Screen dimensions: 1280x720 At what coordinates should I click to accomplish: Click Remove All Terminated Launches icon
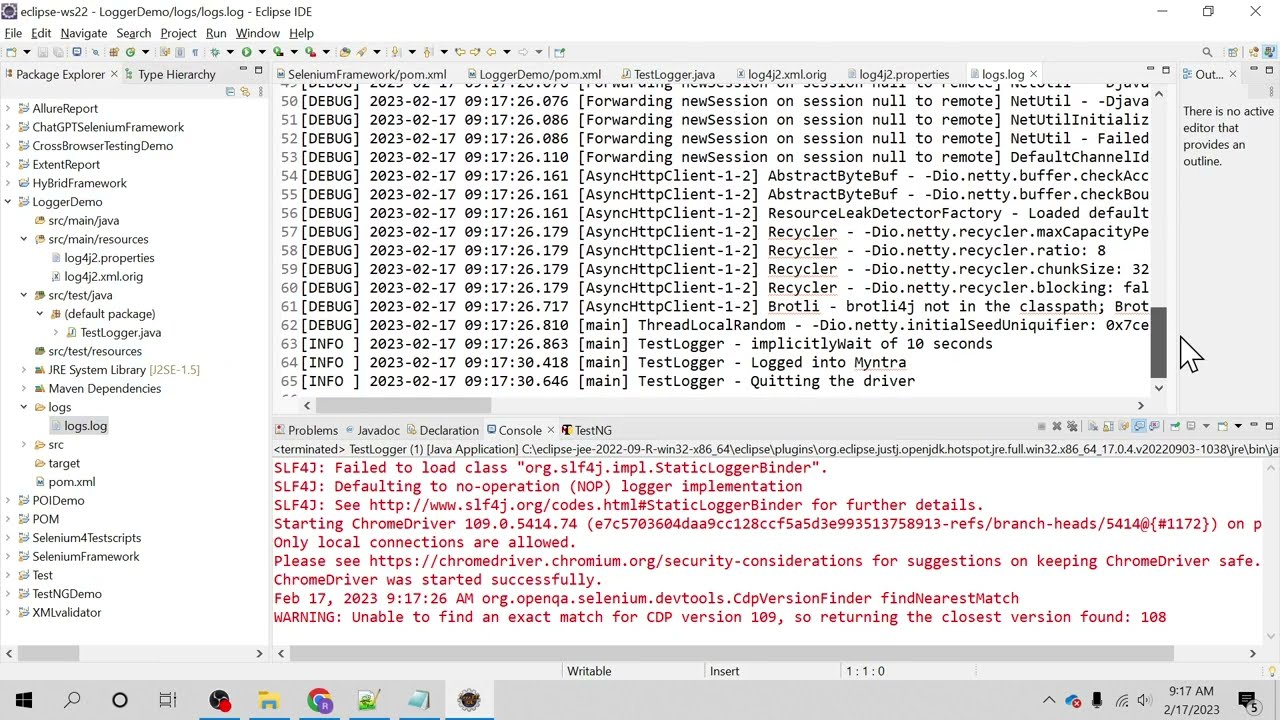pos(1072,428)
